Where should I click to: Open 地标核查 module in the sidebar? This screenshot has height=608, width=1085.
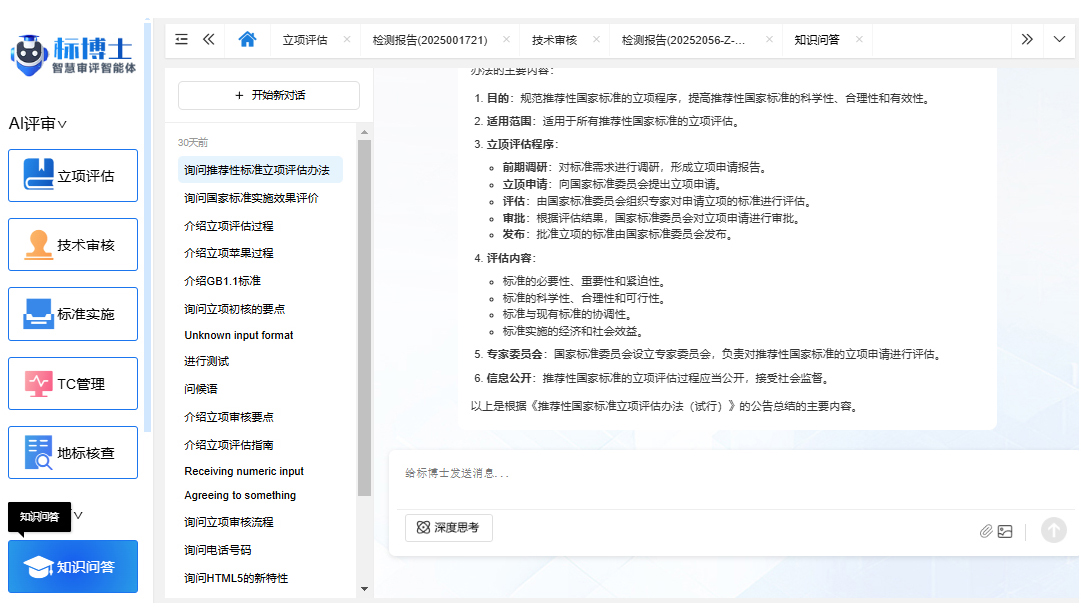click(x=73, y=453)
